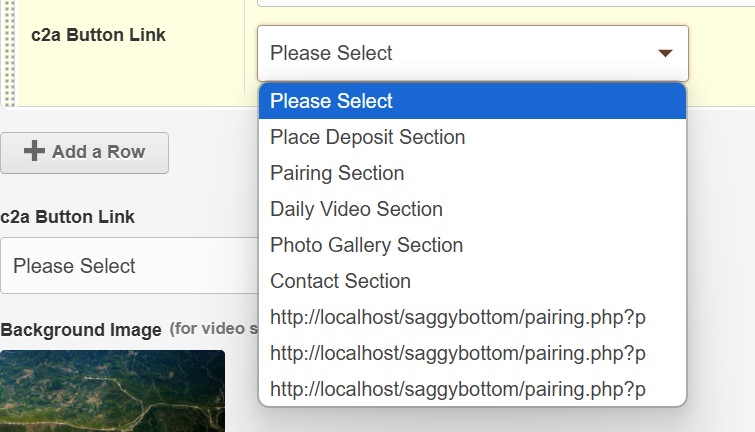Pick Pairing Section from the list
The image size is (755, 432).
[x=472, y=173]
